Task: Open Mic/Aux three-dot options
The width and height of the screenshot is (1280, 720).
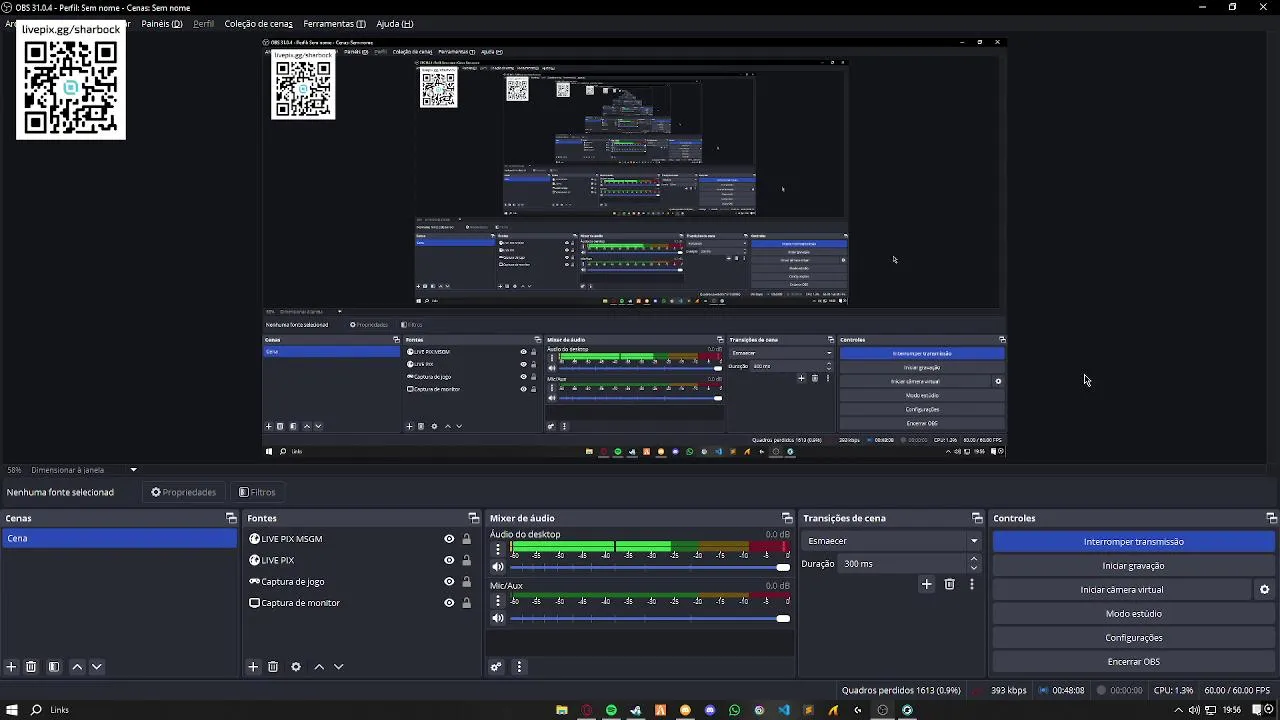Action: pyautogui.click(x=498, y=601)
